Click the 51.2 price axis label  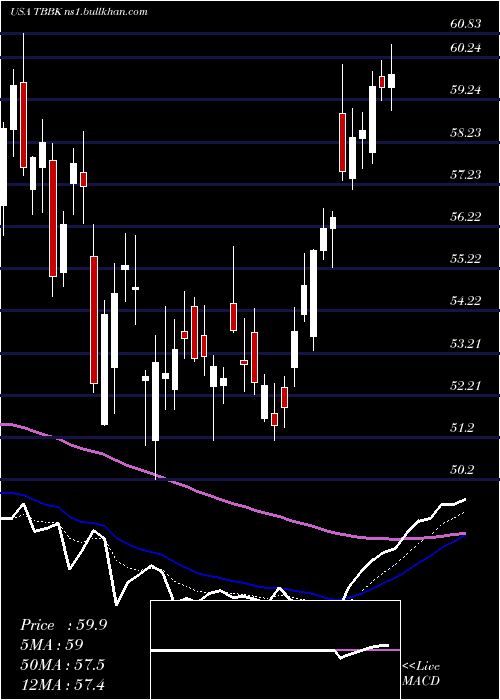(463, 428)
